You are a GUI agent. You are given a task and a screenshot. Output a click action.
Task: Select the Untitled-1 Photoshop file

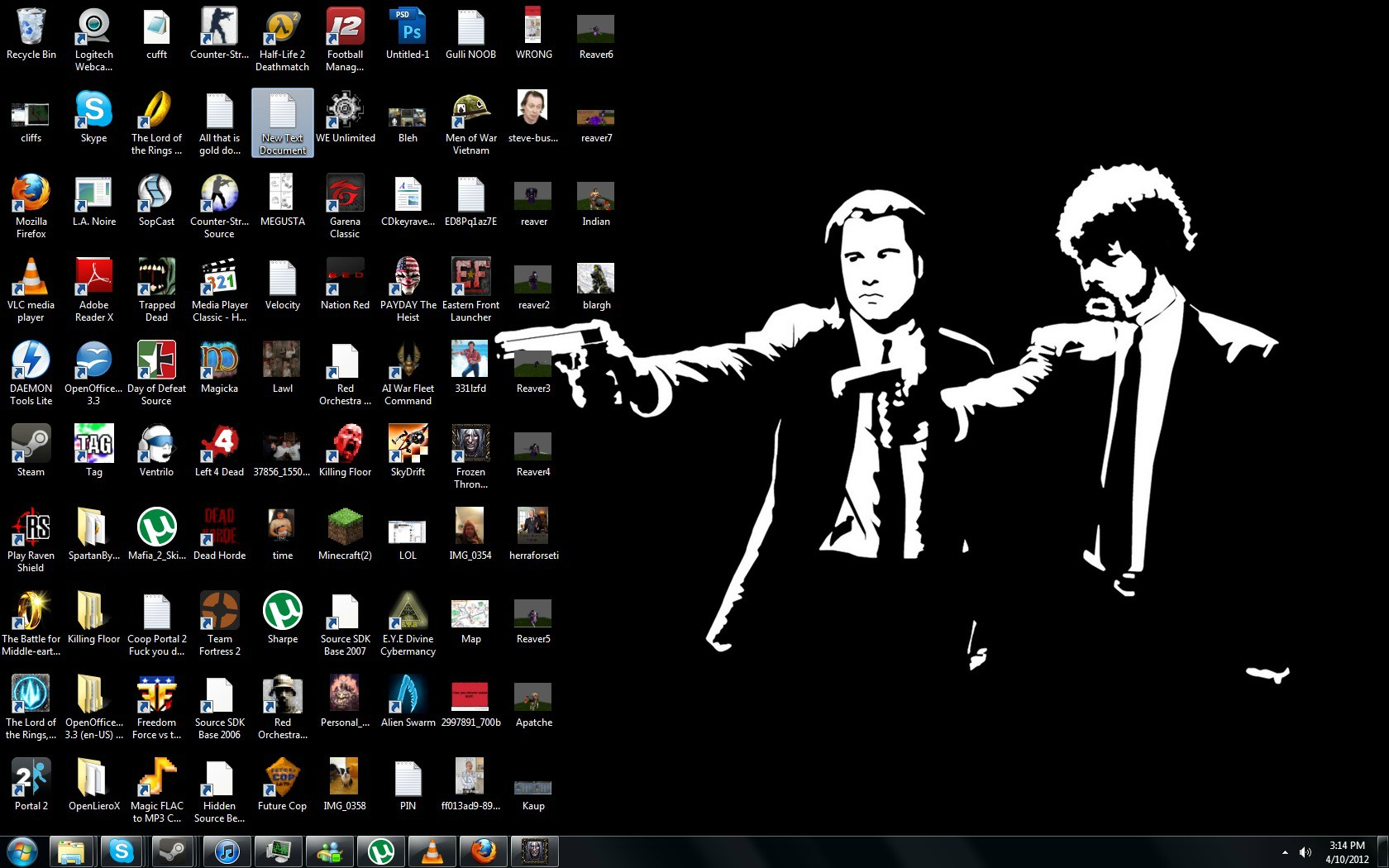click(408, 35)
